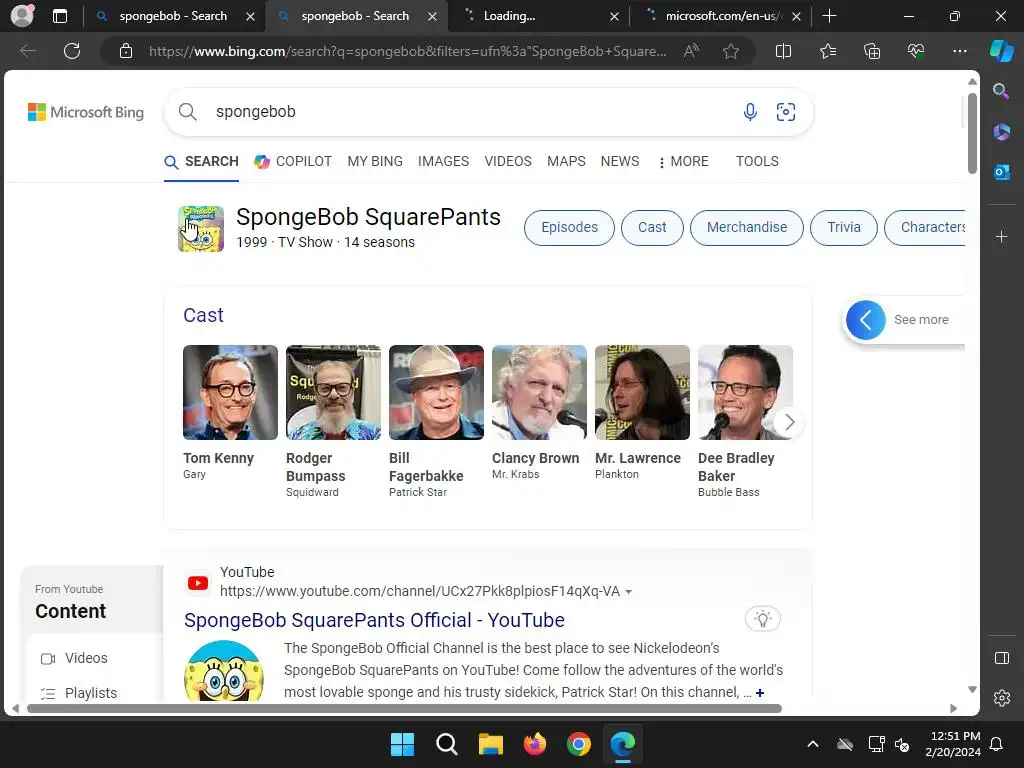This screenshot has height=768, width=1024.
Task: Open the COPILOT search tab
Action: (x=293, y=161)
